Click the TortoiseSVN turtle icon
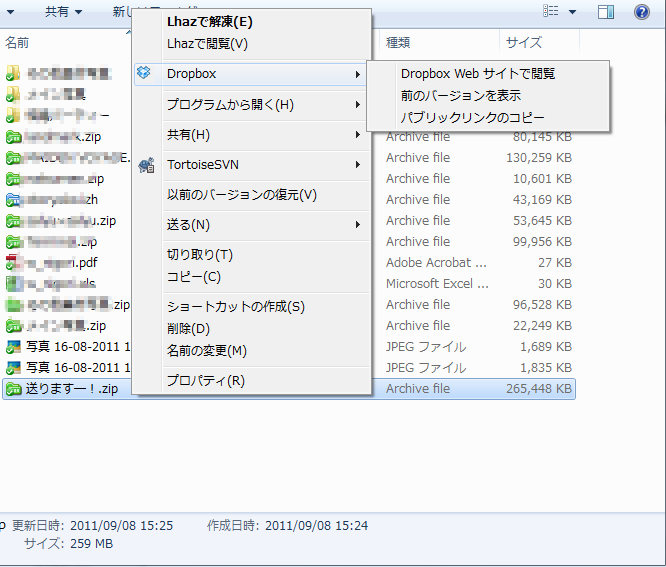 [146, 165]
